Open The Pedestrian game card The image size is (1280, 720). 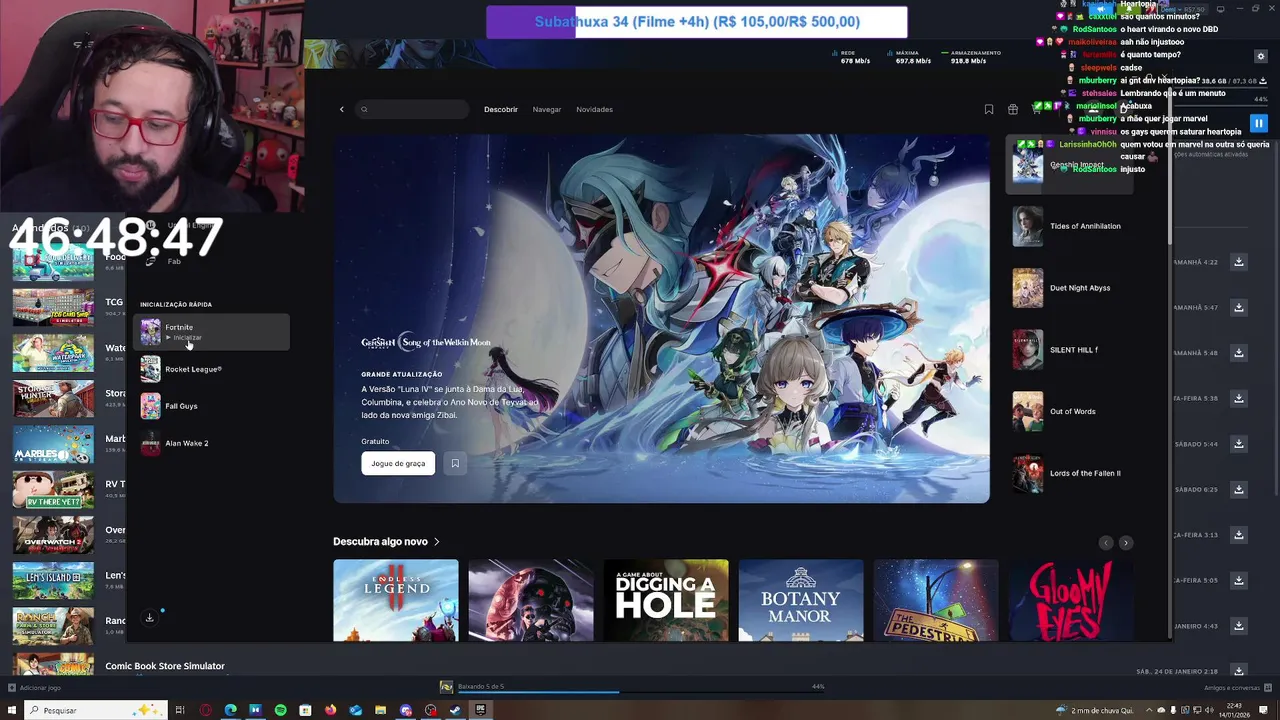click(x=936, y=600)
